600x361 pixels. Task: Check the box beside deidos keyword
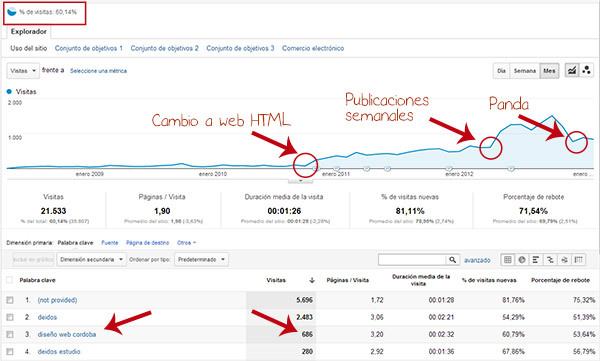coord(10,317)
